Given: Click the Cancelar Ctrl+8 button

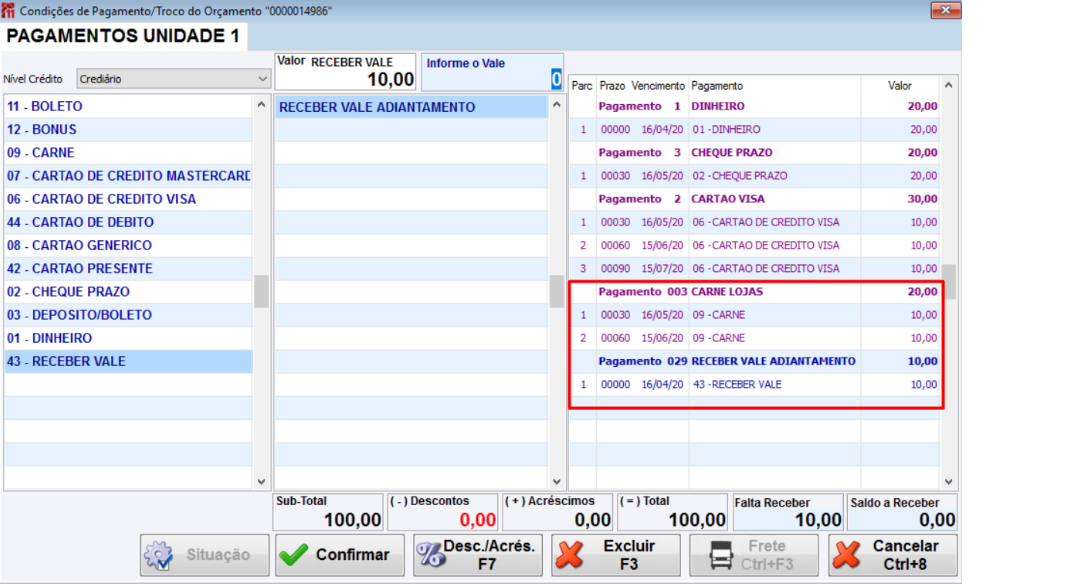Looking at the screenshot, I should coord(893,555).
